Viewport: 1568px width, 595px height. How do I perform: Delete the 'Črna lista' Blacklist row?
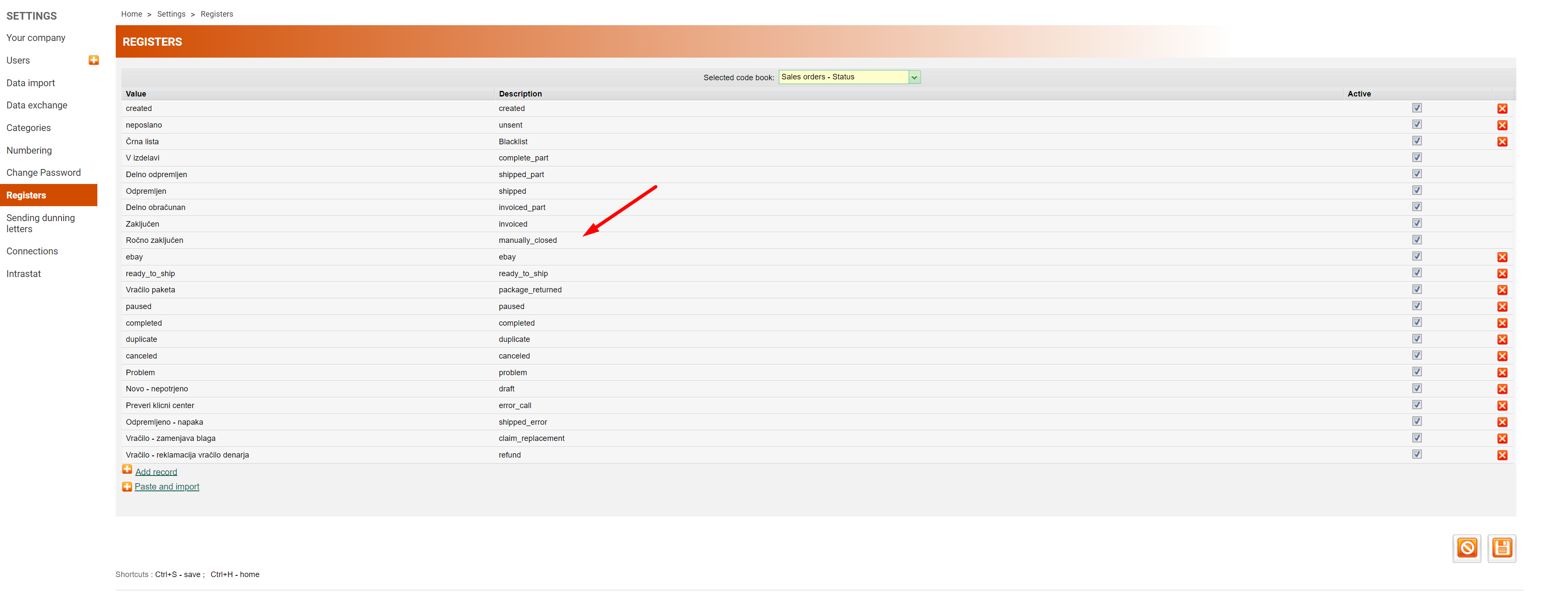(1502, 142)
